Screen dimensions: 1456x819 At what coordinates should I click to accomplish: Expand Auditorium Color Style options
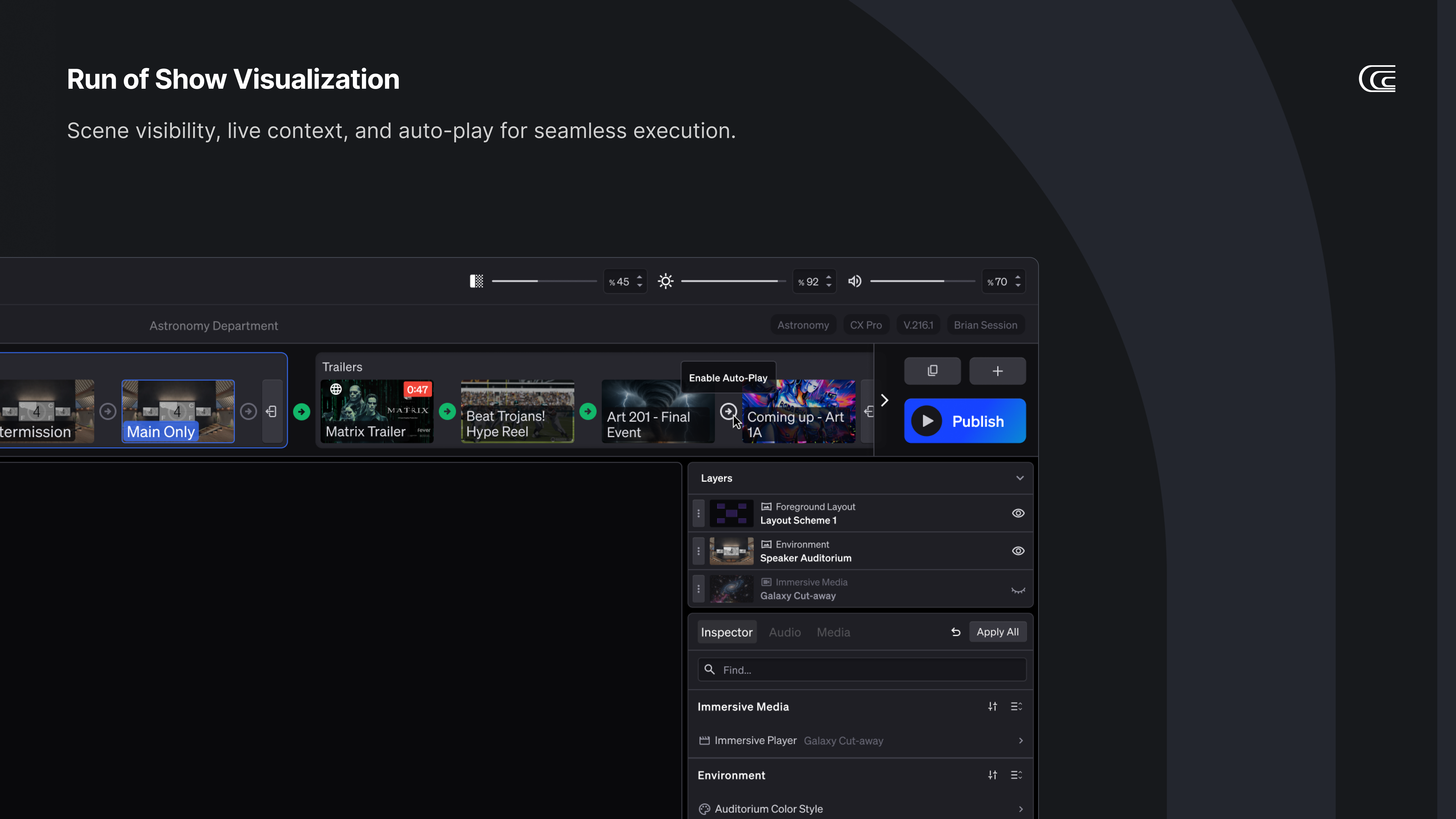click(1020, 809)
